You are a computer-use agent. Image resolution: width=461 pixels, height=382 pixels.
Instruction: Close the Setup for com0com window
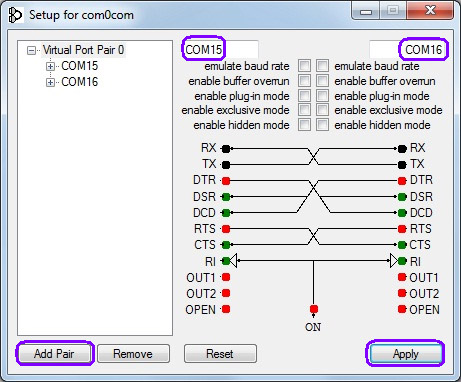[431, 11]
